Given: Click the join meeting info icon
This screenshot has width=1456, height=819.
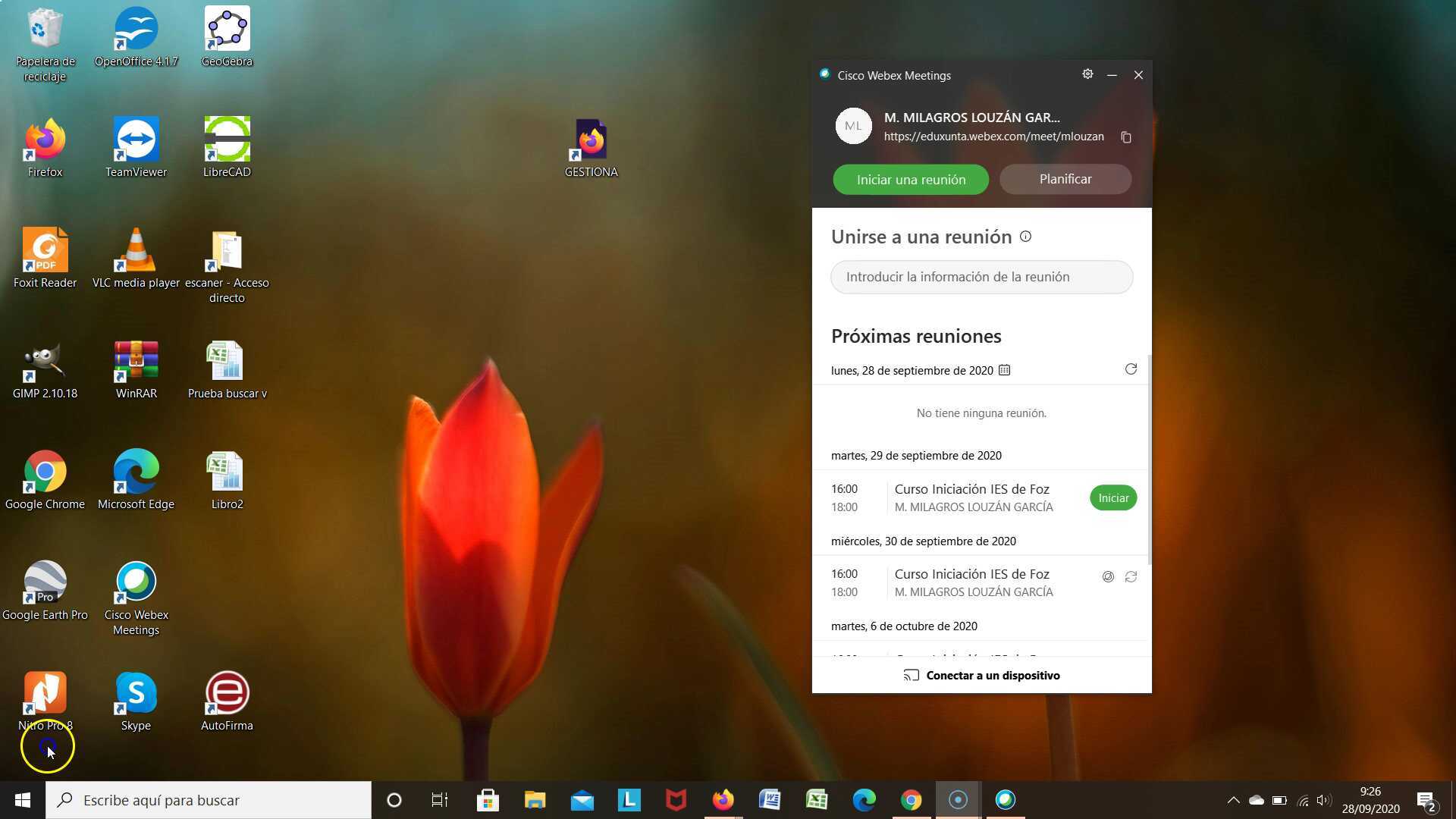Looking at the screenshot, I should 1025,237.
